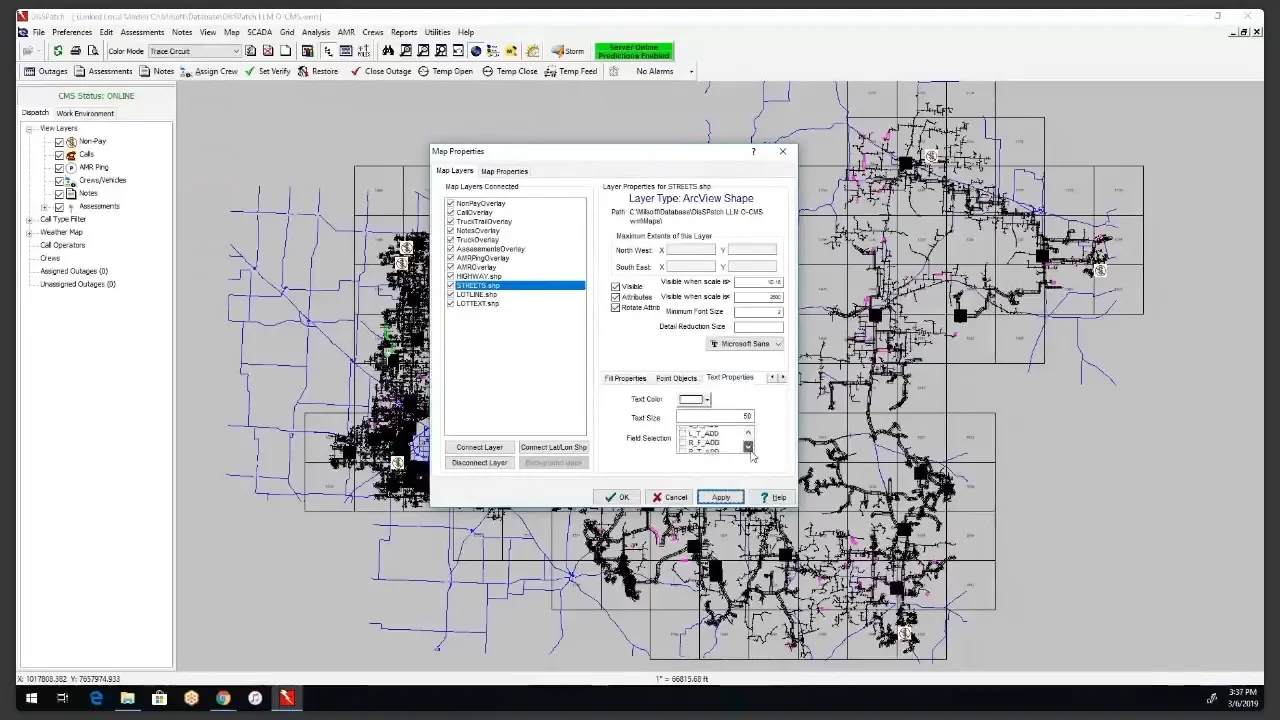Screen dimensions: 1280x720
Task: Collapse the View Layers tree node
Action: pos(31,129)
